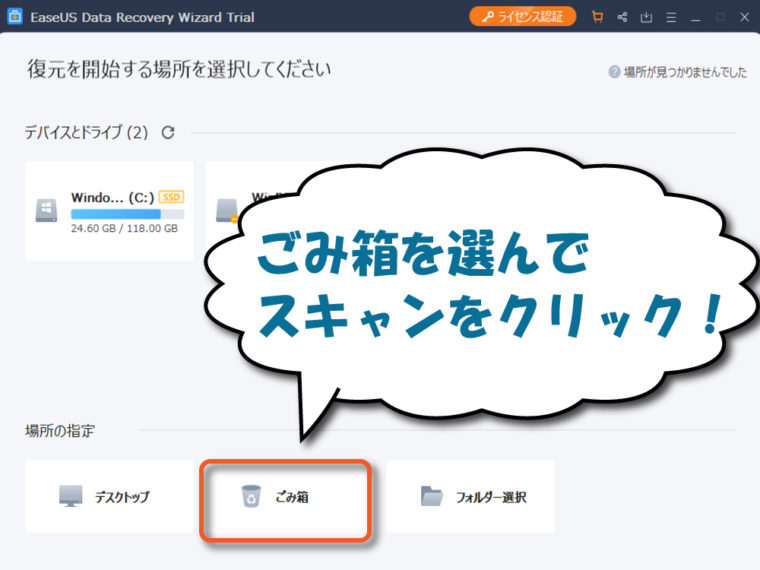
Task: Select the second drive icon with lock
Action: [228, 211]
